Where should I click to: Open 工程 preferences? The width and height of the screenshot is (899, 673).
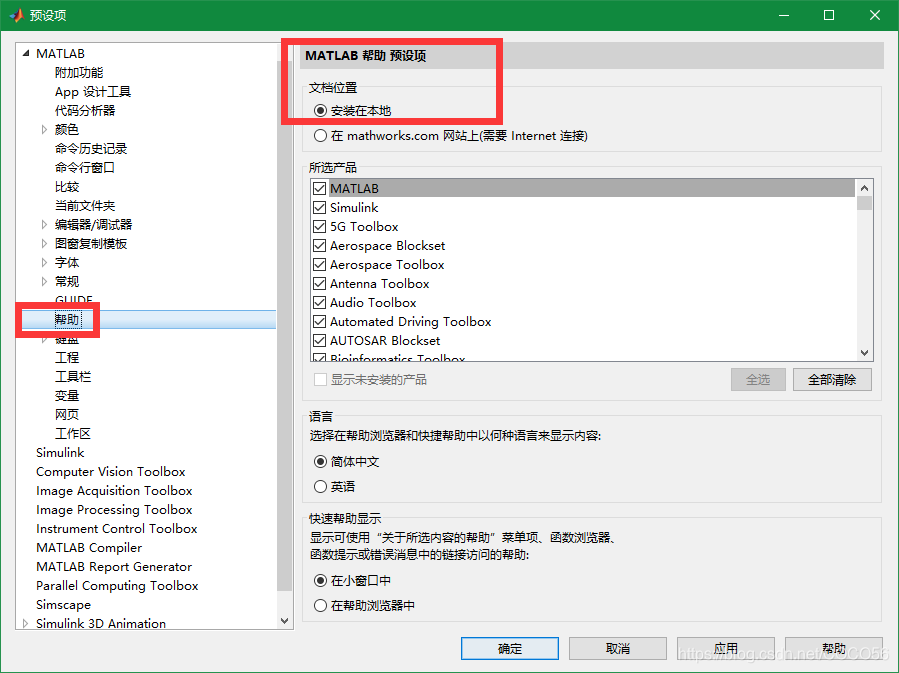[x=67, y=357]
